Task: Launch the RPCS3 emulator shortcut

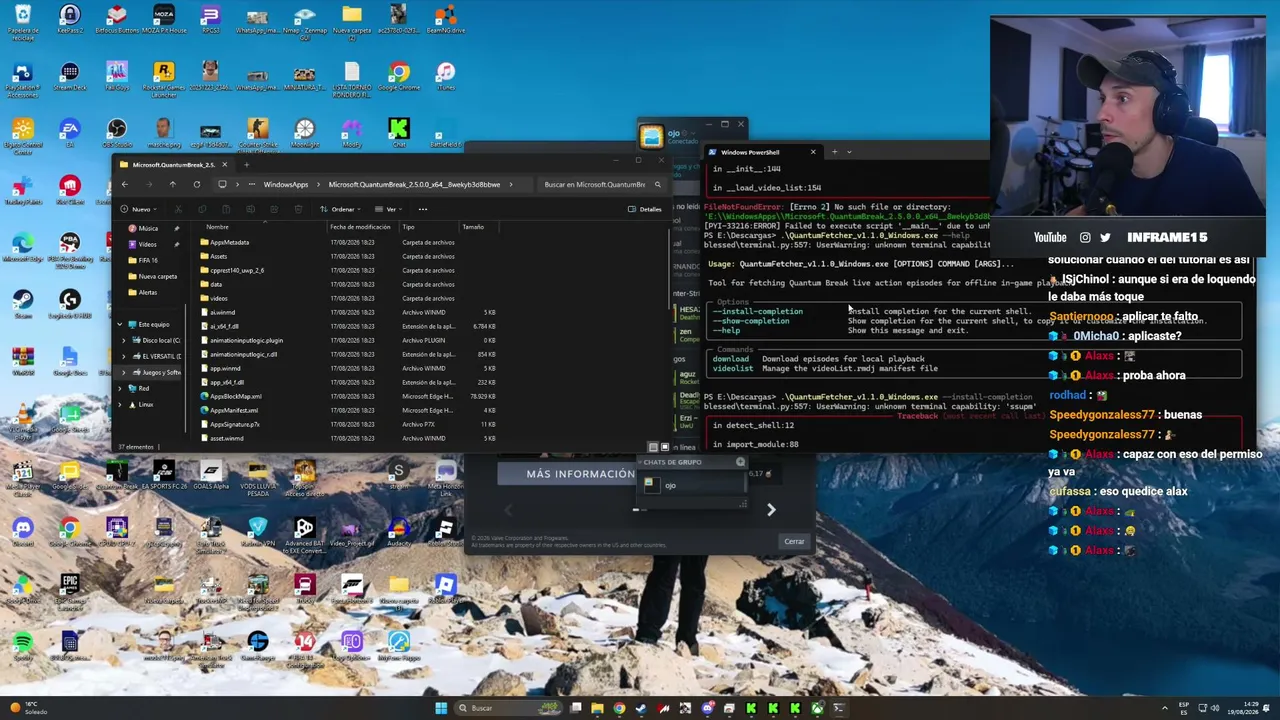Action: point(210,20)
